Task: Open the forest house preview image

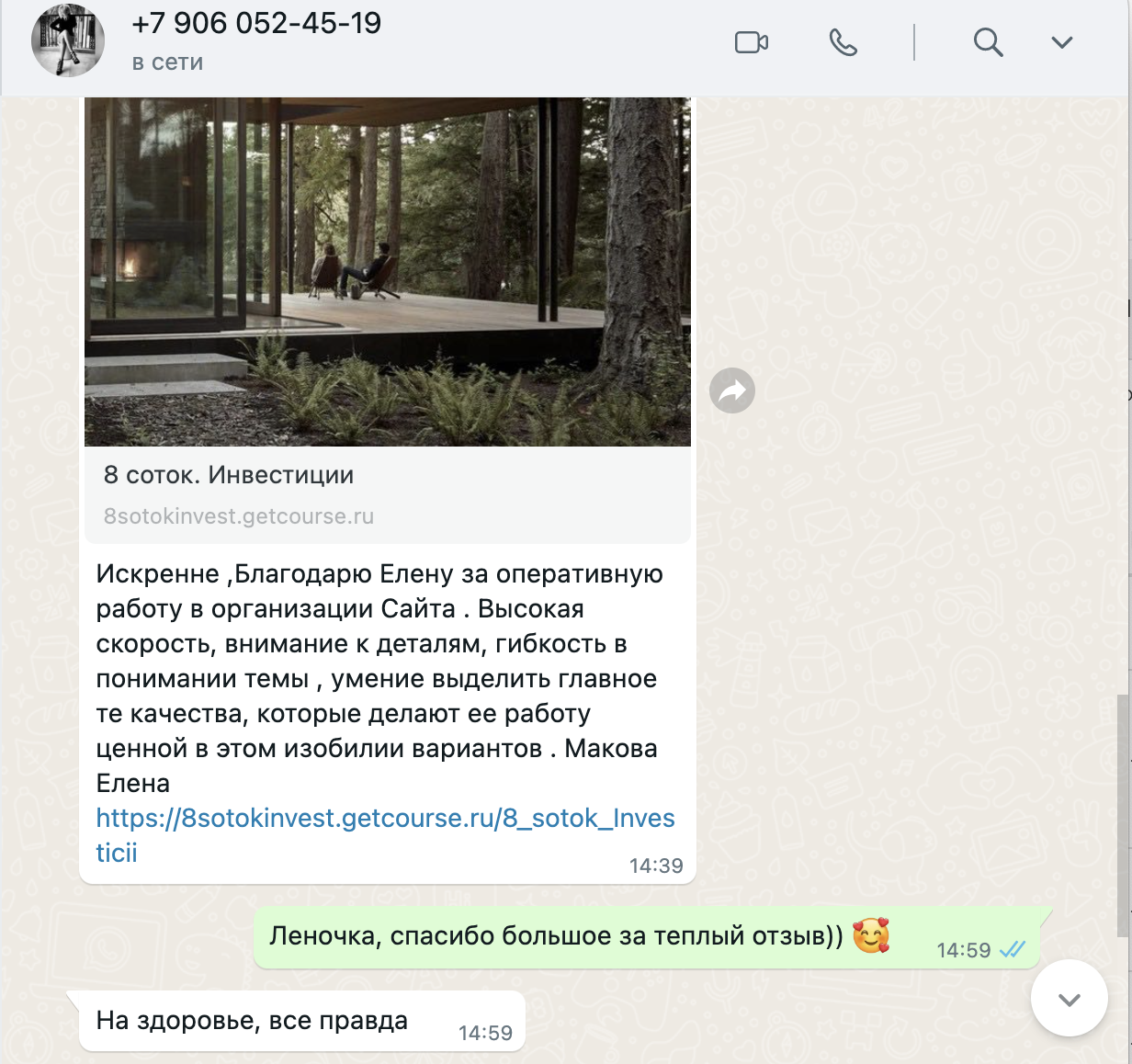Action: coord(388,272)
